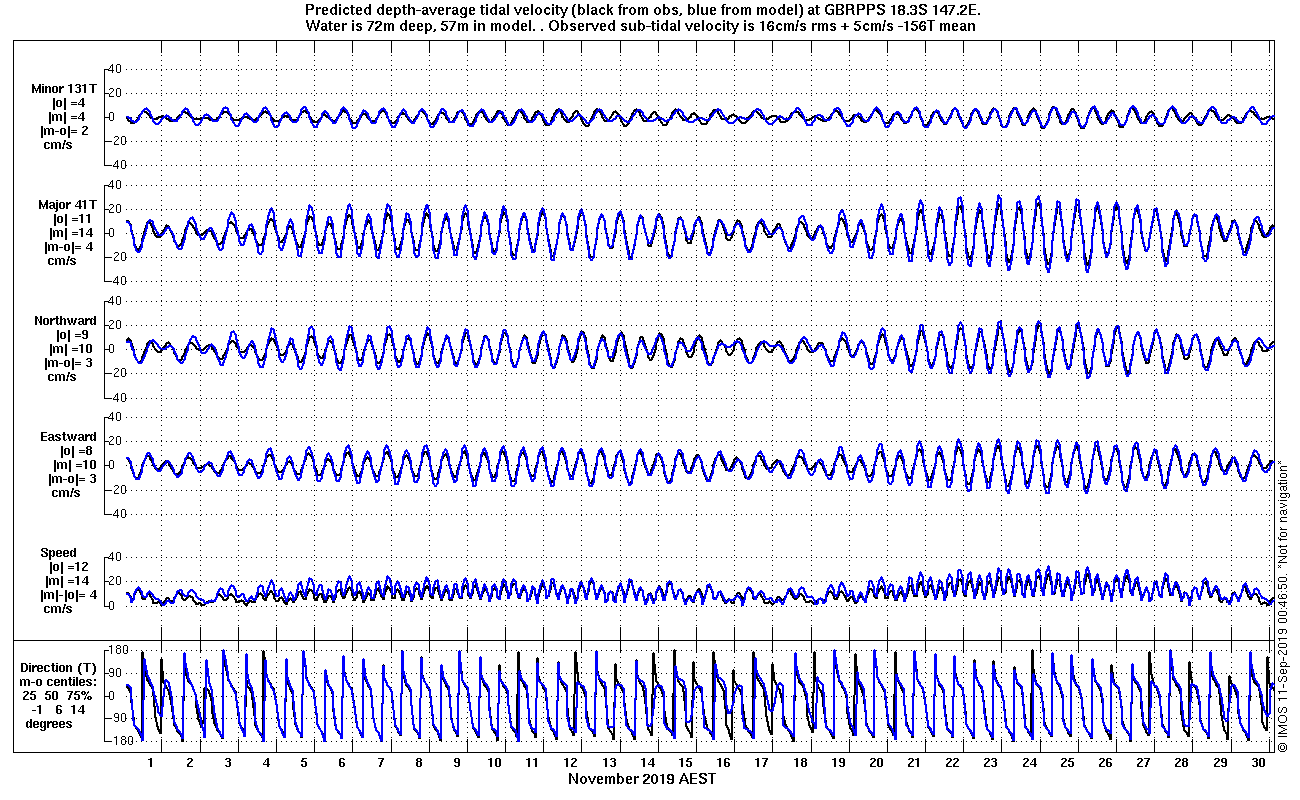The width and height of the screenshot is (1300, 800).
Task: Click date label 17 on the x-axis
Action: click(x=762, y=762)
